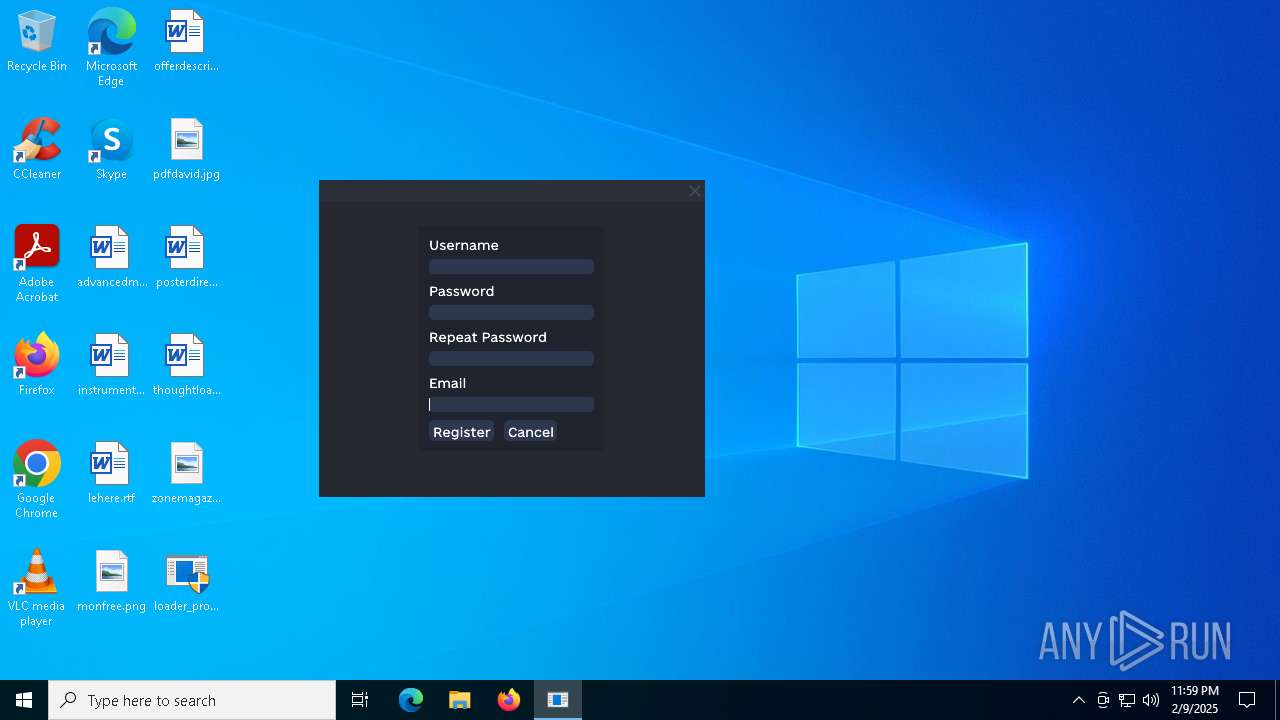Select the zonemagaz... image file

186,473
